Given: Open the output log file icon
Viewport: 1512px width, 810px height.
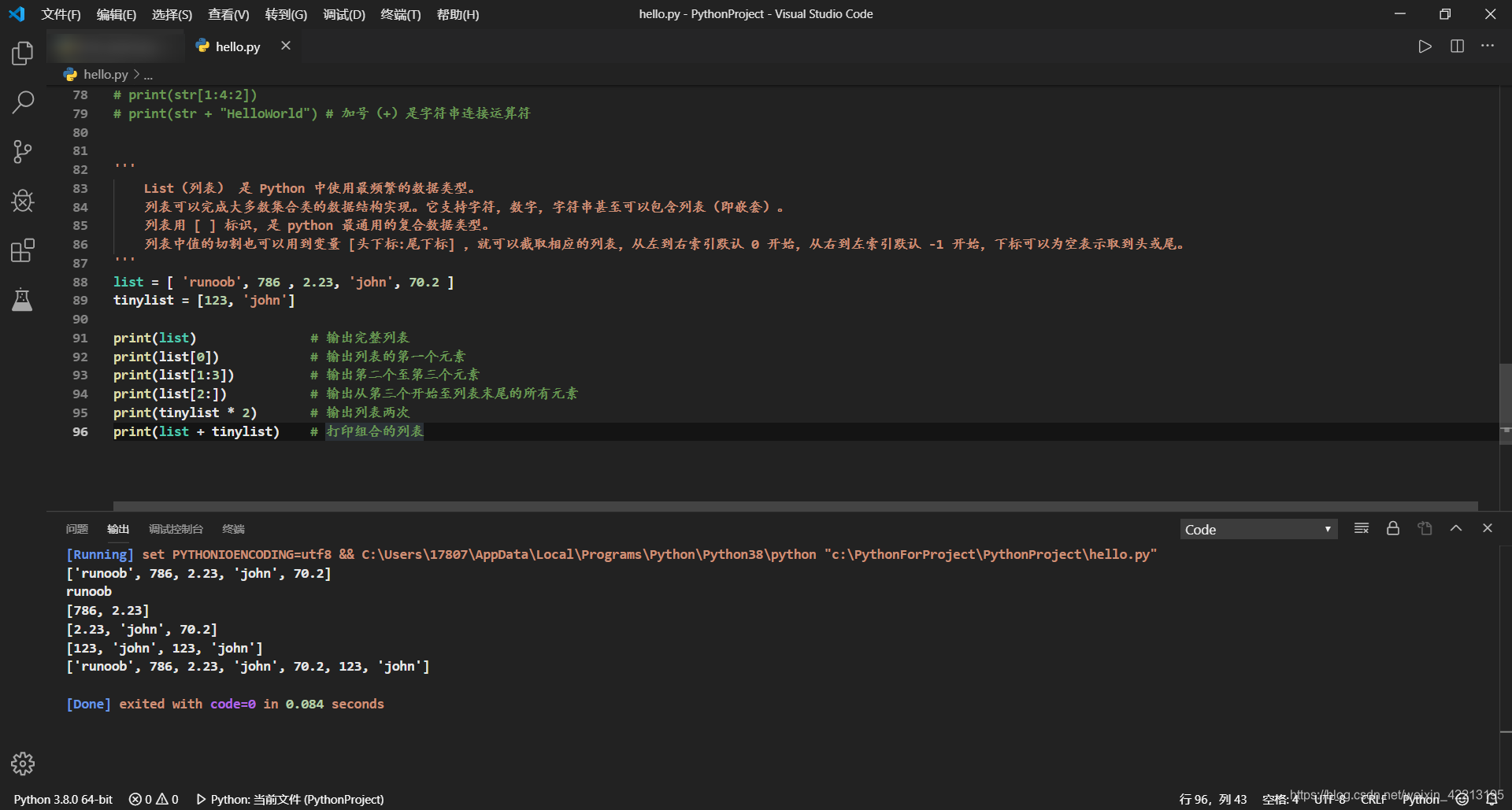Looking at the screenshot, I should tap(1425, 528).
